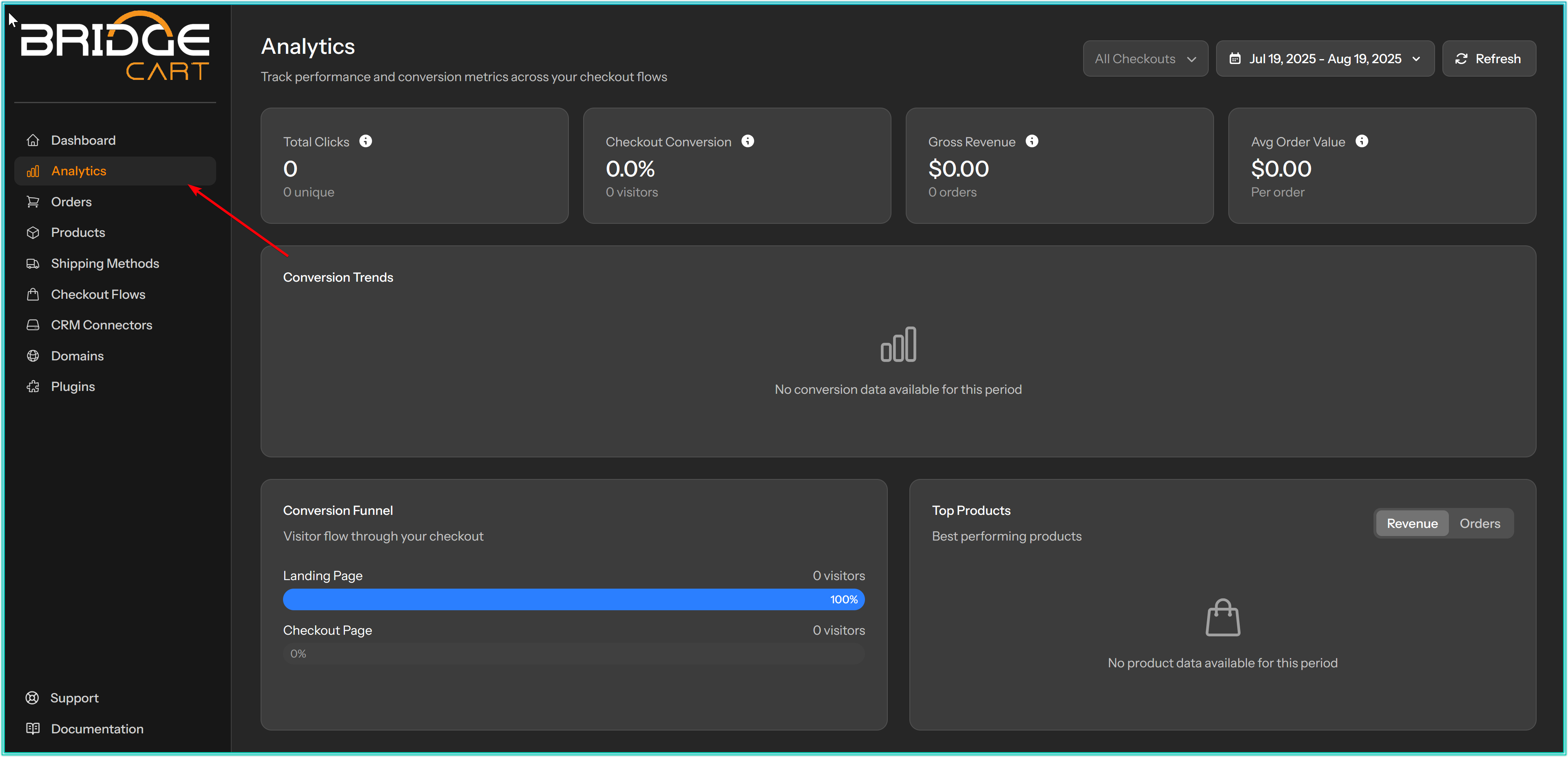The width and height of the screenshot is (1568, 757).
Task: Click the Gross Revenue info icon
Action: pos(1032,141)
